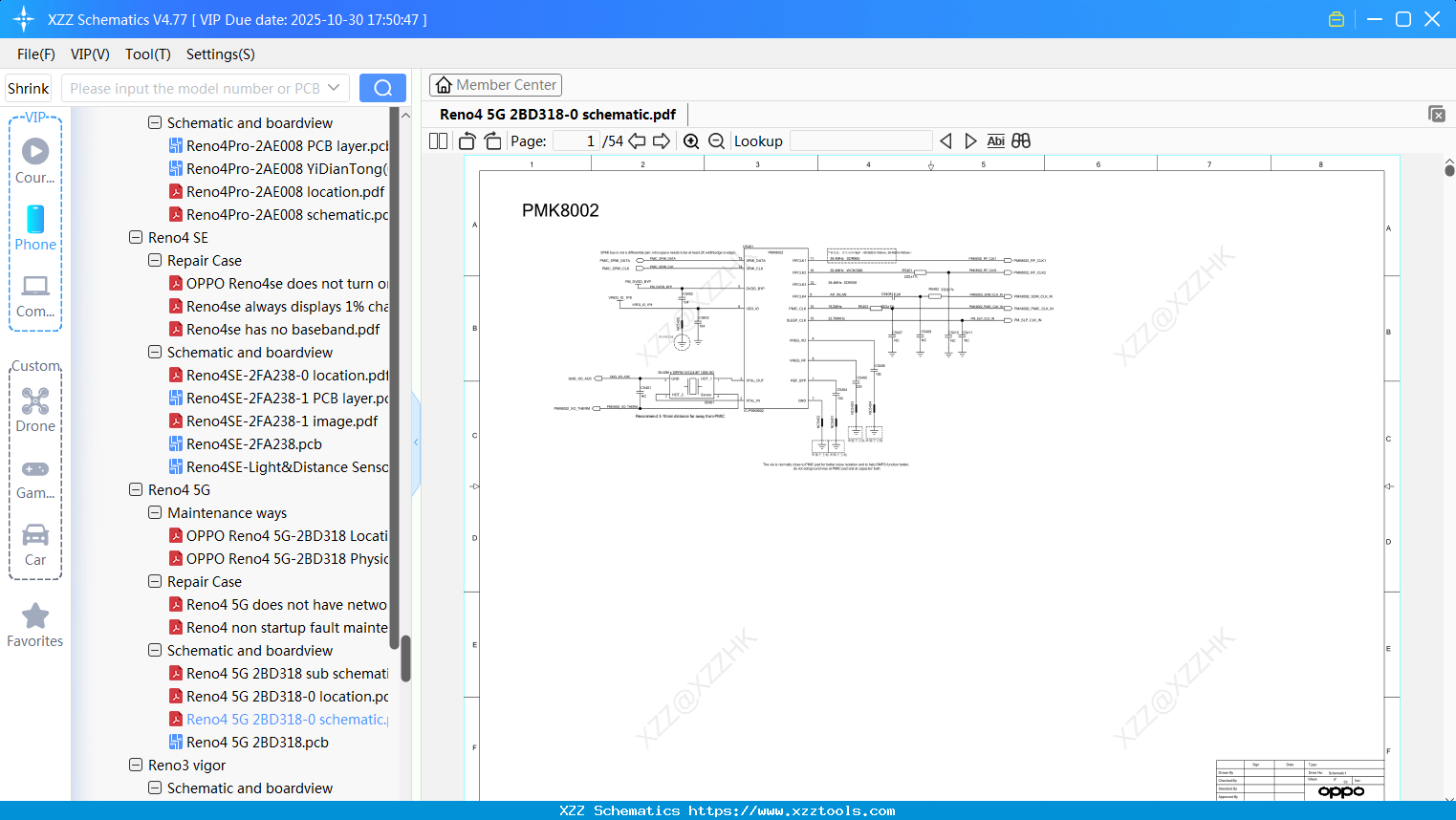Open Favorites in the sidebar

(35, 625)
